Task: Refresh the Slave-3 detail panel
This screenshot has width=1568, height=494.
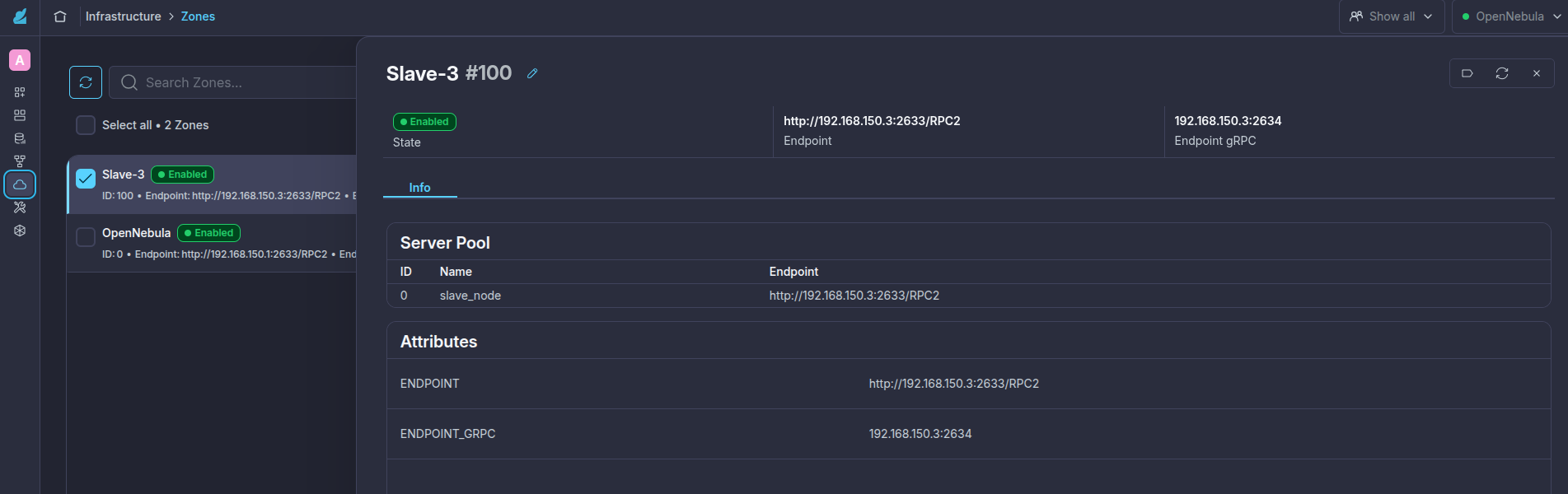Action: (1502, 73)
